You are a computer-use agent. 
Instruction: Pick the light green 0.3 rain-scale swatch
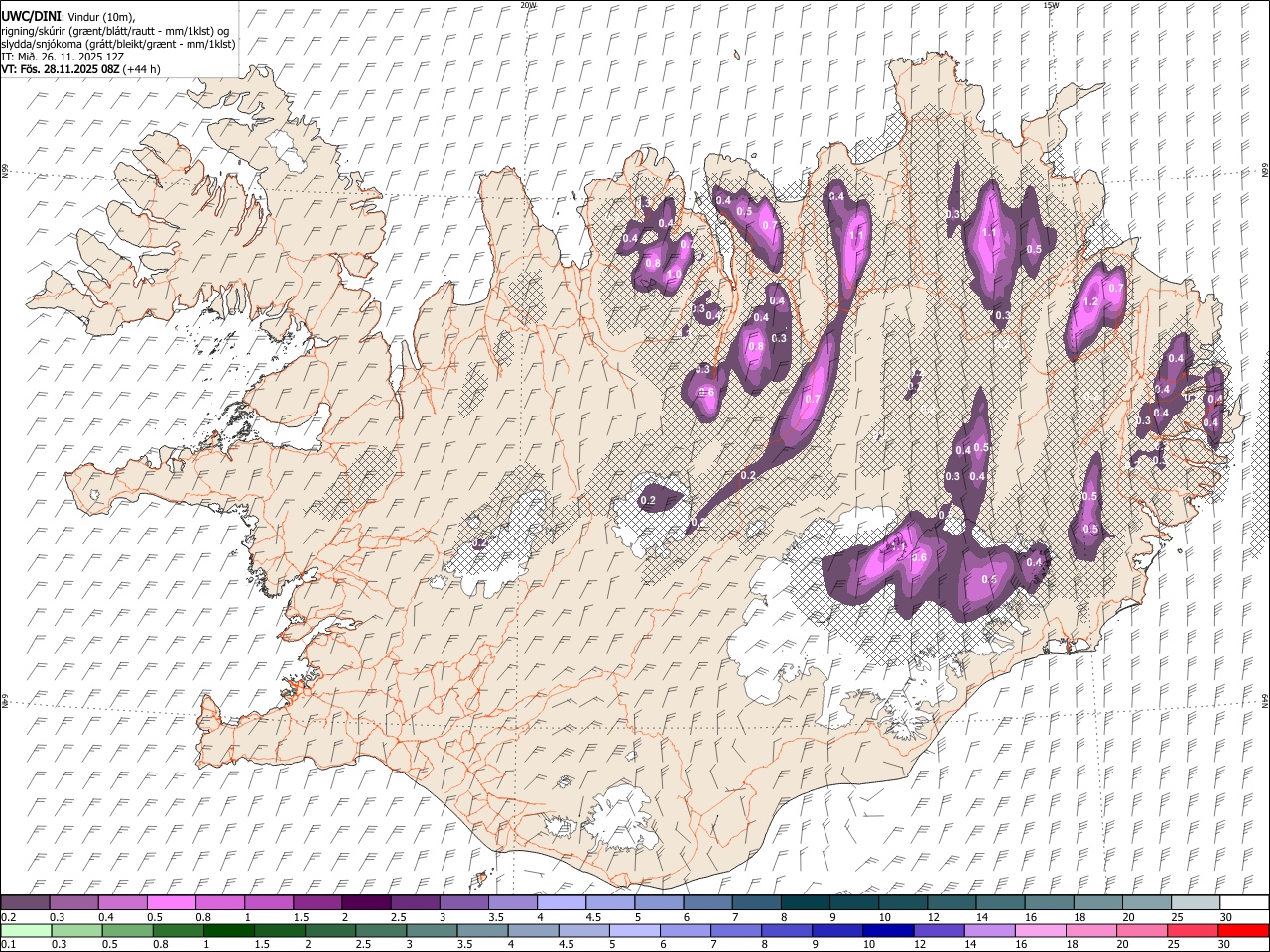(x=75, y=930)
